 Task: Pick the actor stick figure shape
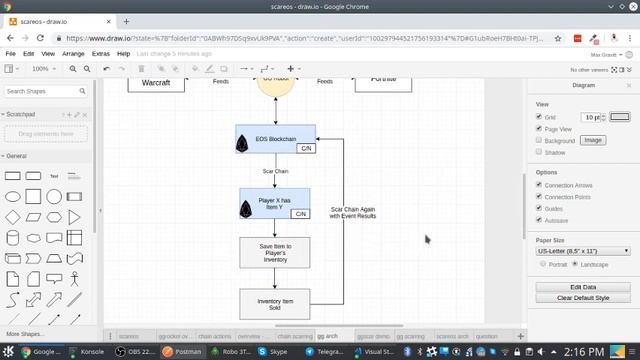[74, 279]
